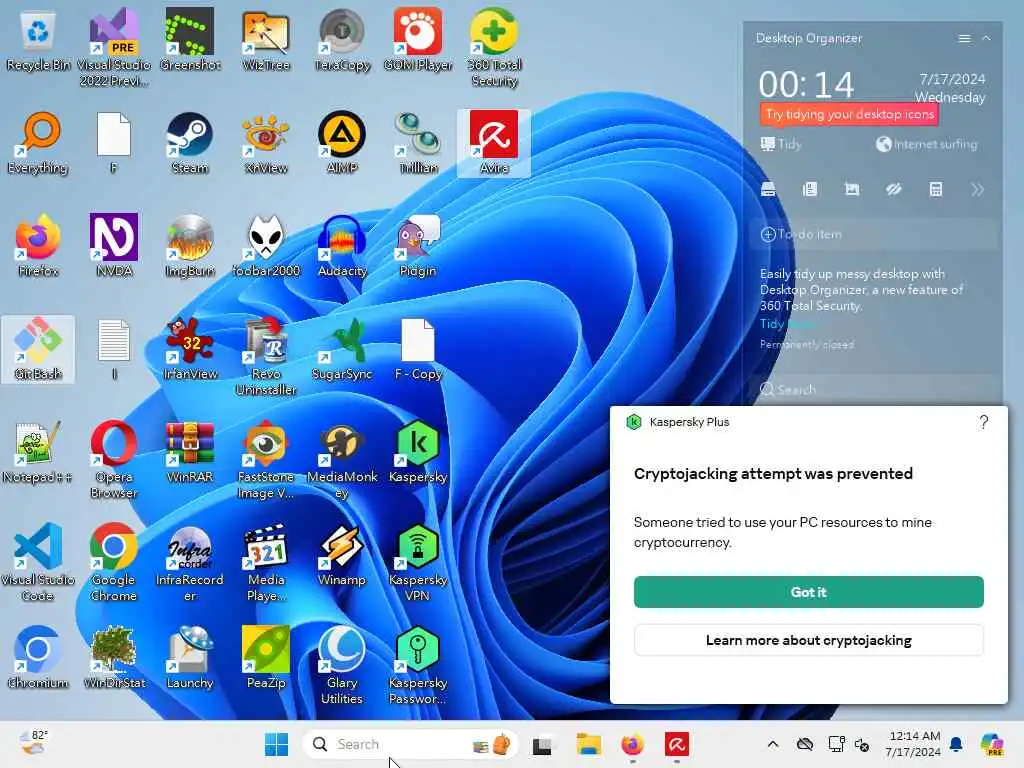Select the Avira desktop shortcut

494,144
